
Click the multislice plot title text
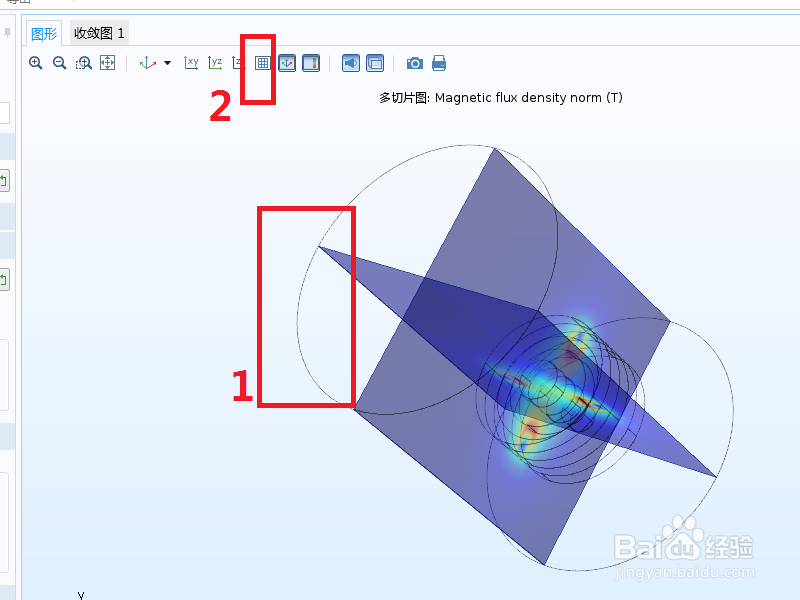501,97
